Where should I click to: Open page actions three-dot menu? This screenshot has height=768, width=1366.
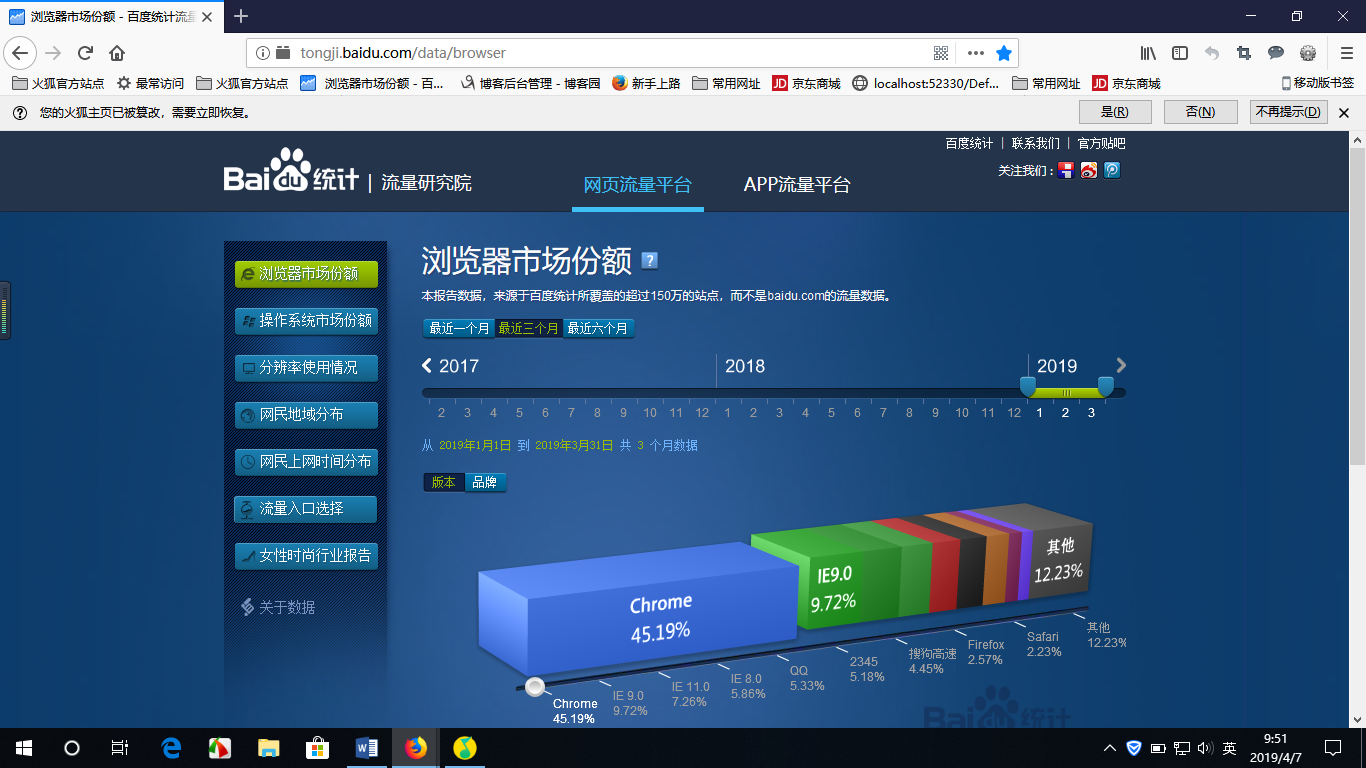coord(976,53)
